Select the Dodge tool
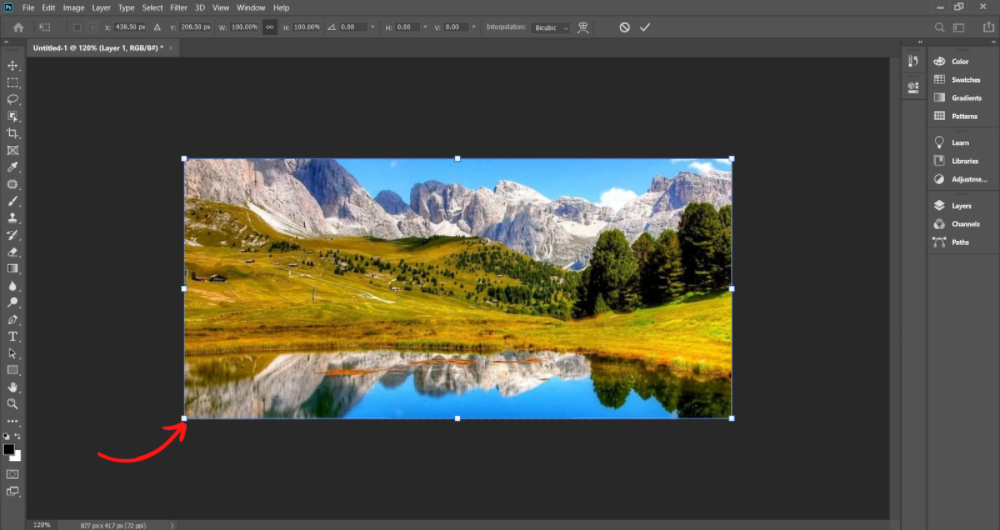Image resolution: width=1000 pixels, height=530 pixels. pos(13,302)
